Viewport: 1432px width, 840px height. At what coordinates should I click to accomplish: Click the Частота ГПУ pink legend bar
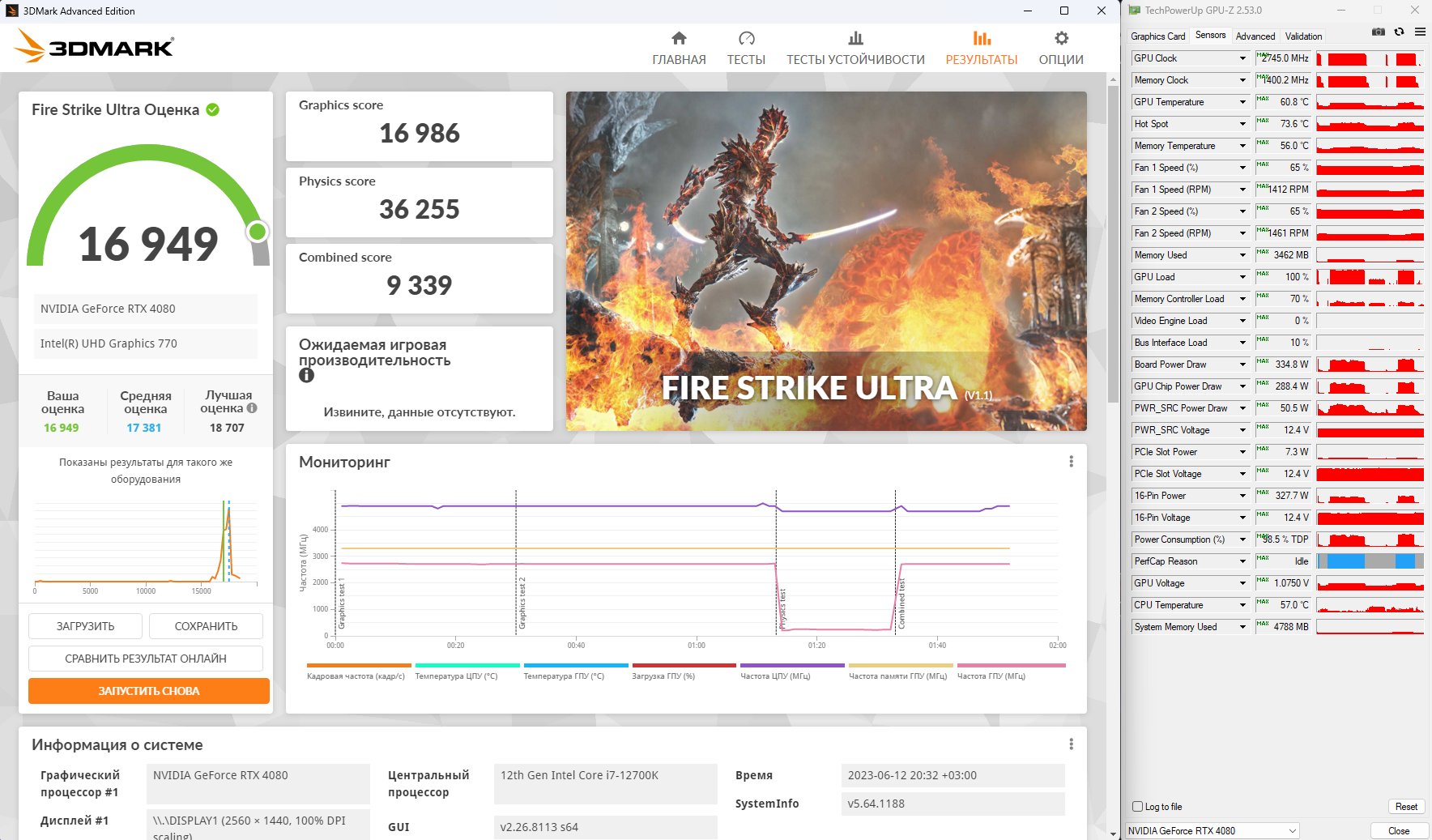pos(1011,666)
